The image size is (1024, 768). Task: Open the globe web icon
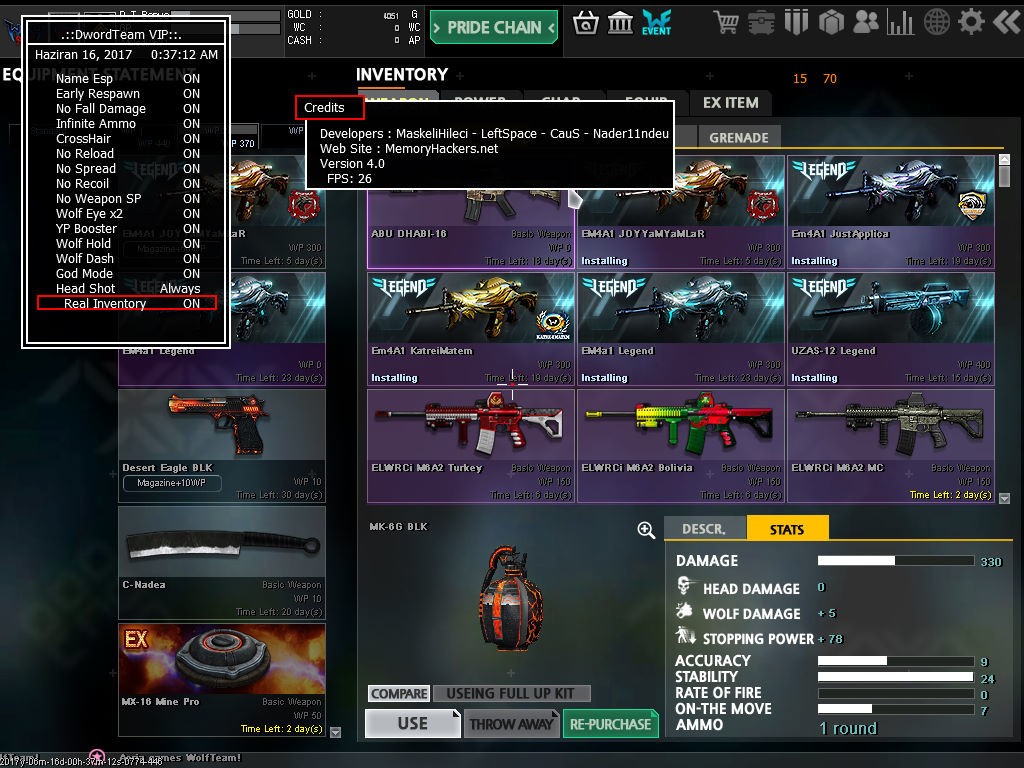(x=936, y=23)
